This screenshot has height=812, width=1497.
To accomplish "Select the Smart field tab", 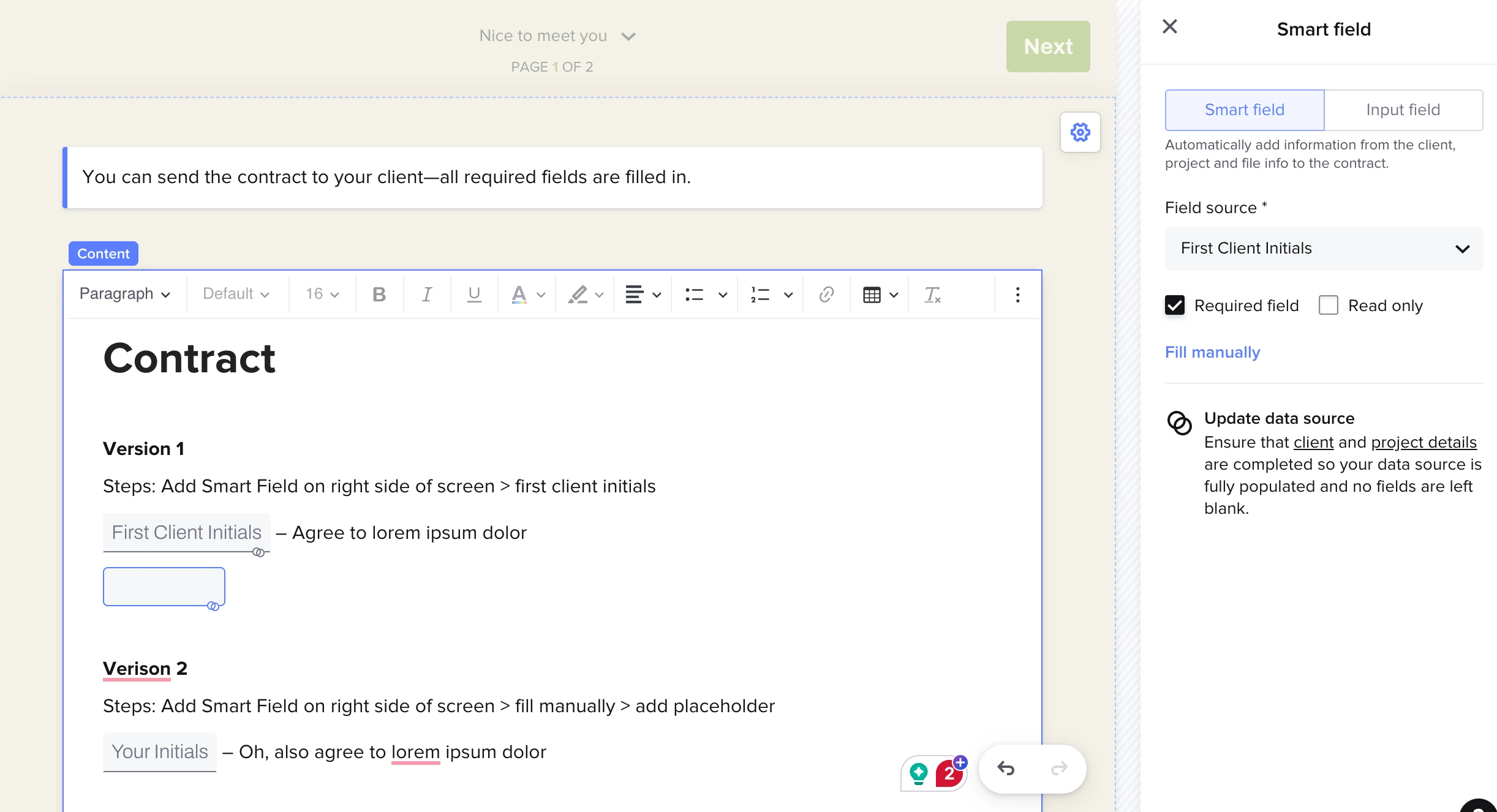I will tap(1244, 110).
